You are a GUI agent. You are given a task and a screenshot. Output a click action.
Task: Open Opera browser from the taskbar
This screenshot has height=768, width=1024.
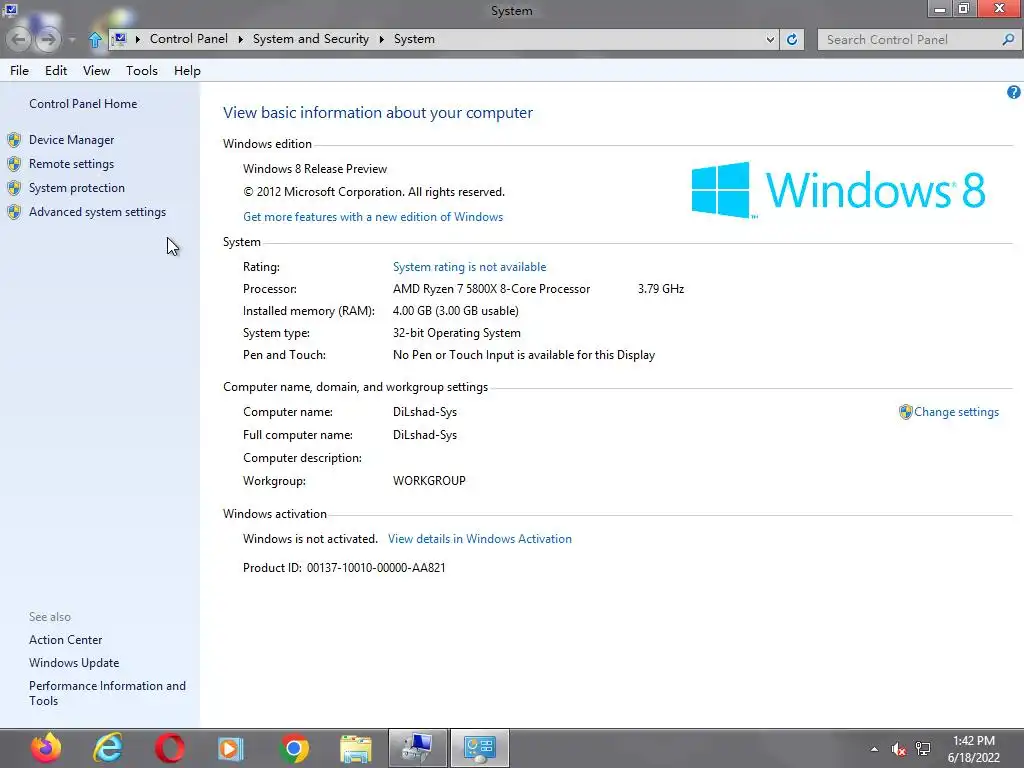click(170, 748)
